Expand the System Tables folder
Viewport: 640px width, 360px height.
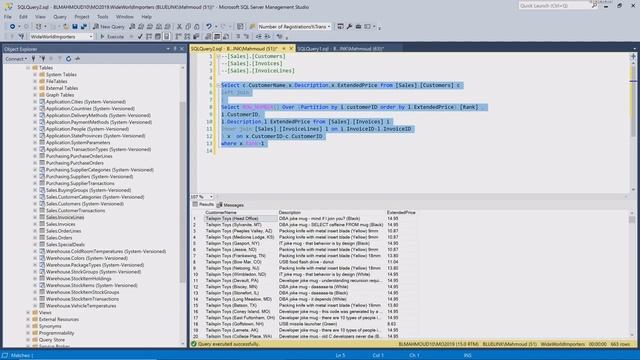coord(35,75)
